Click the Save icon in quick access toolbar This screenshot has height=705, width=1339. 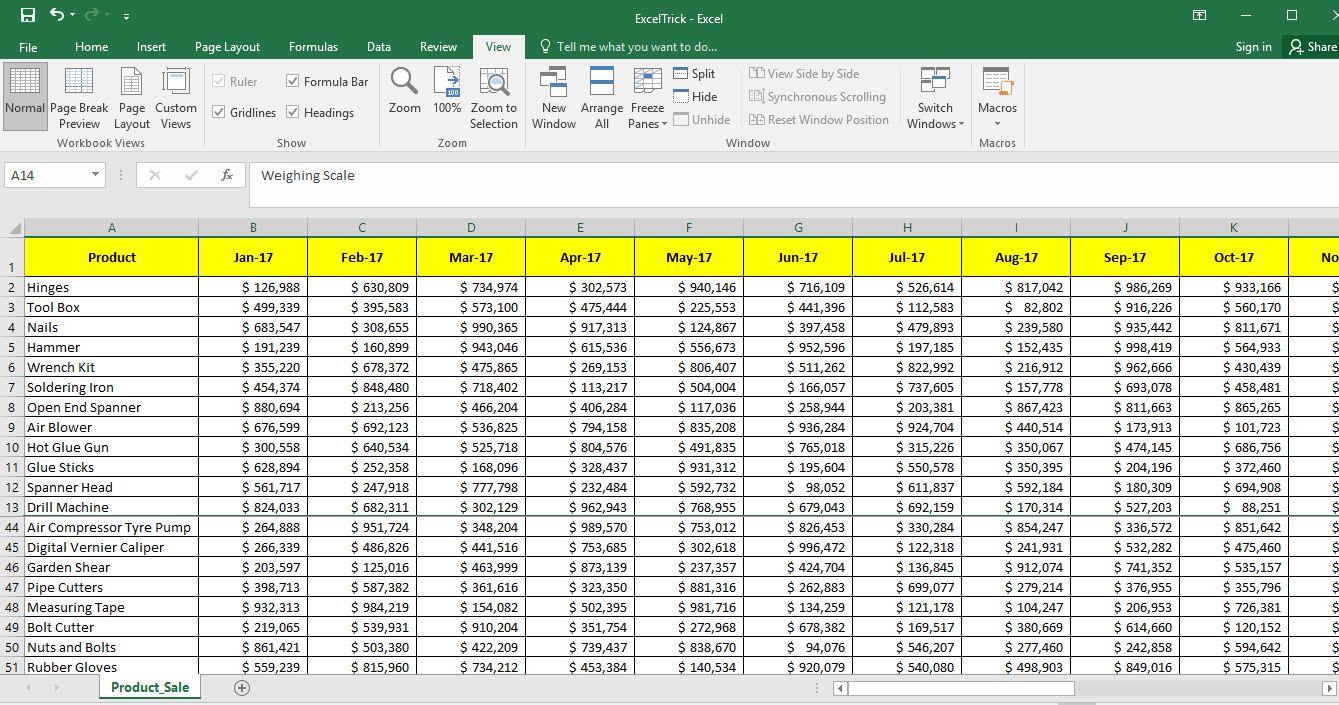tap(28, 15)
